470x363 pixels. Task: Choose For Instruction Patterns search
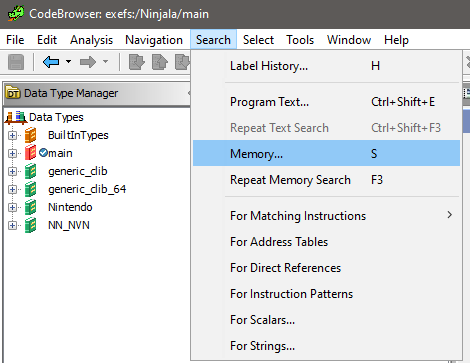[x=326, y=294]
